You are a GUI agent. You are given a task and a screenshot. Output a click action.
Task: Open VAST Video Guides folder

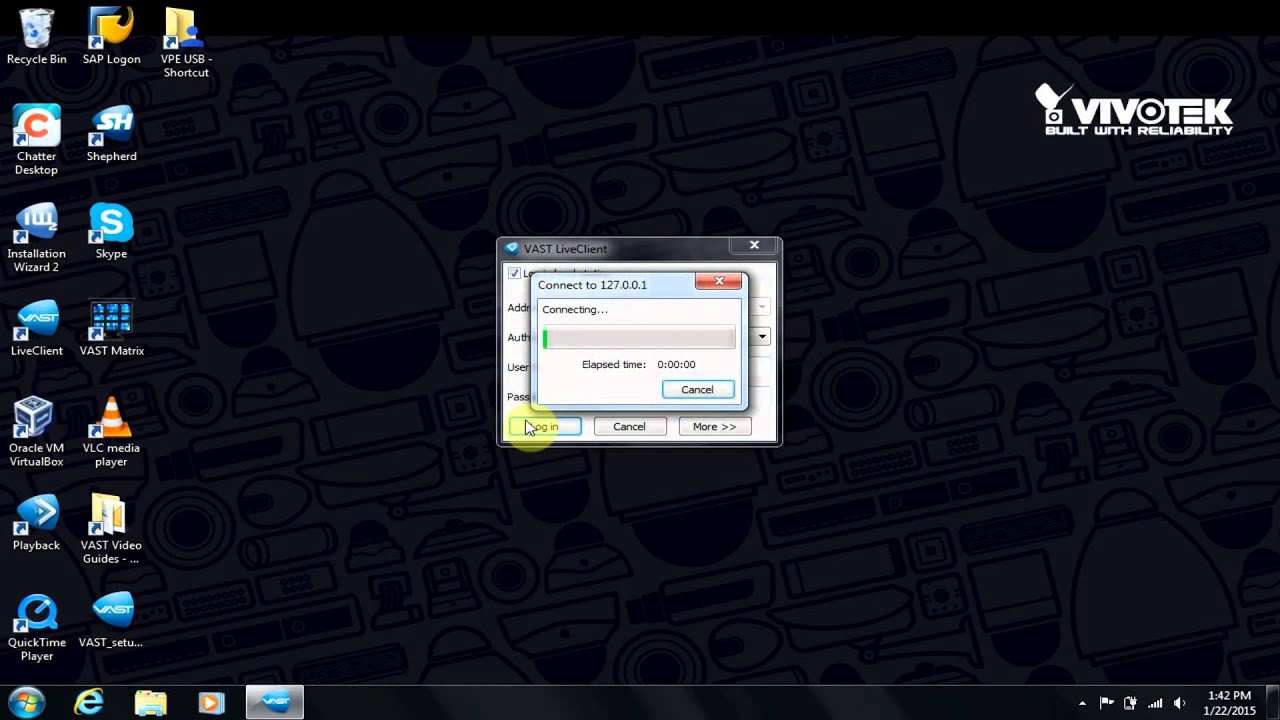click(111, 529)
